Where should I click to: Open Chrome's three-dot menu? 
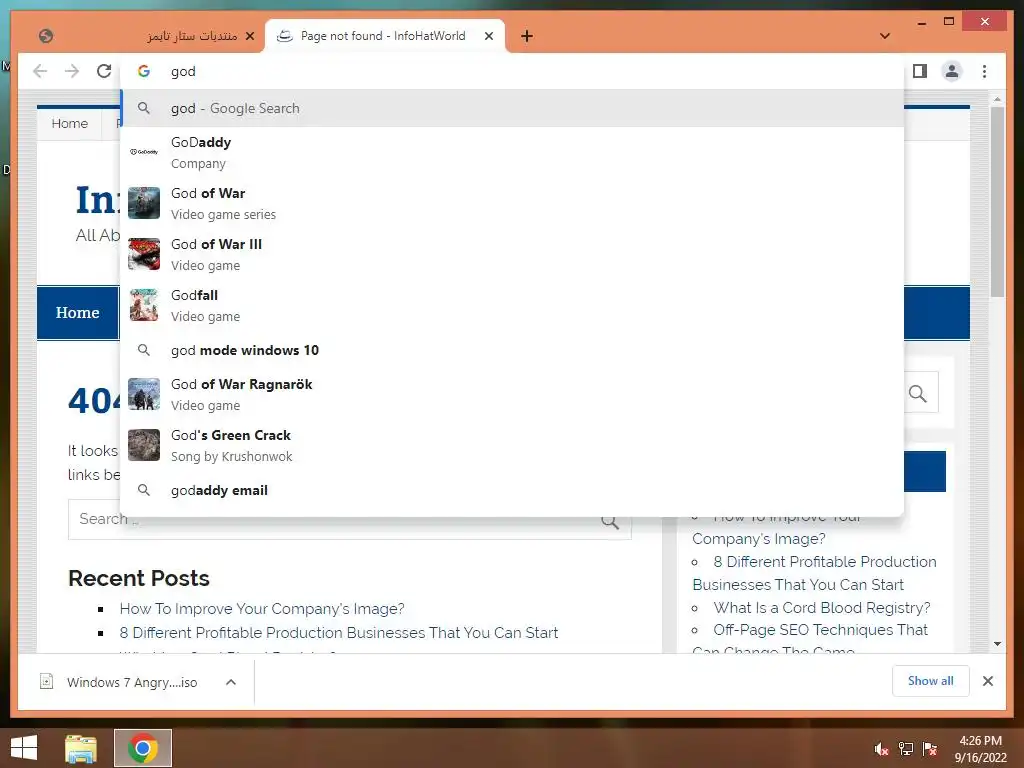984,71
